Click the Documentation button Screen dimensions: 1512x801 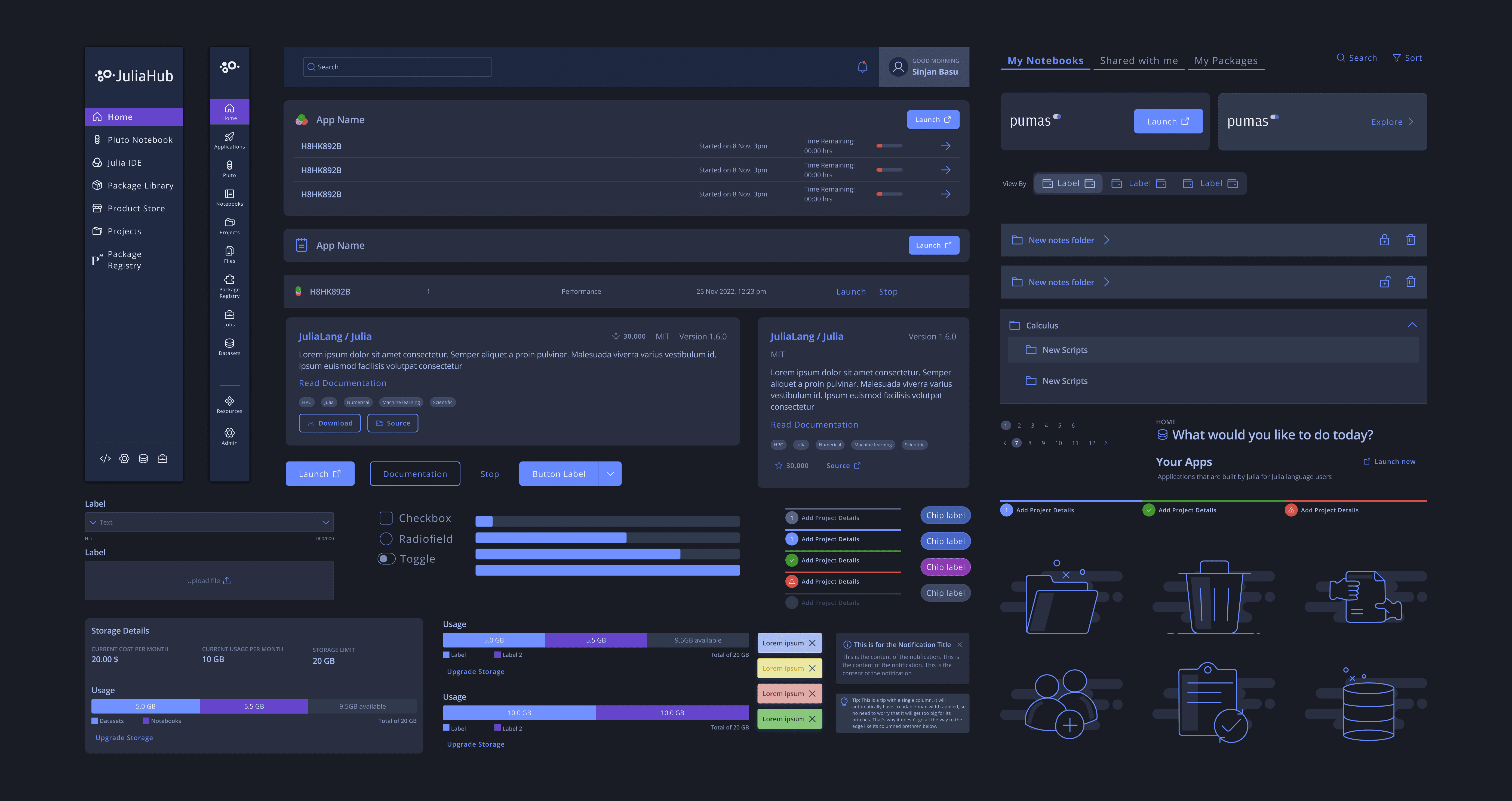click(x=414, y=474)
